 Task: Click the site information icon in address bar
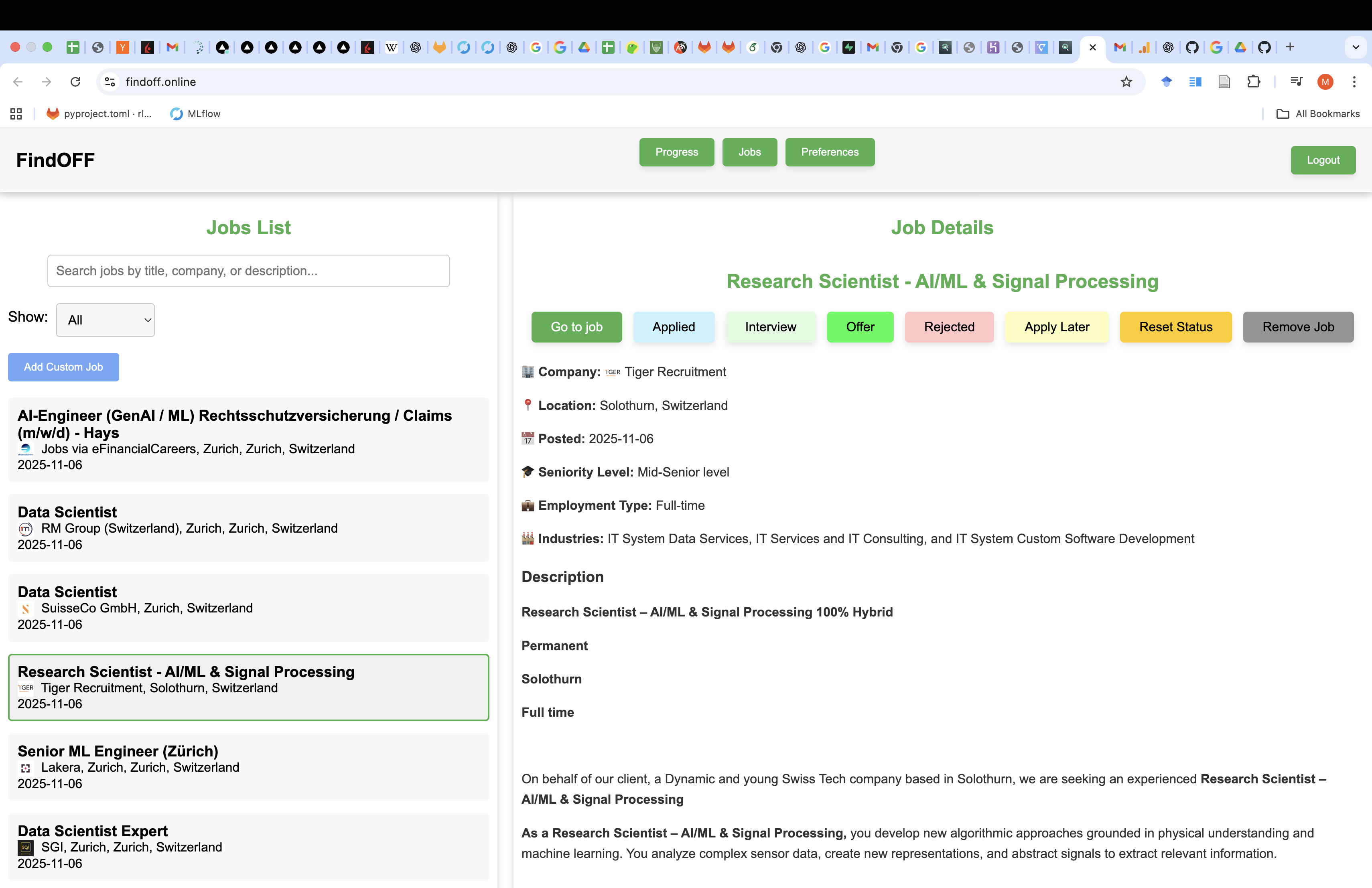[x=110, y=82]
